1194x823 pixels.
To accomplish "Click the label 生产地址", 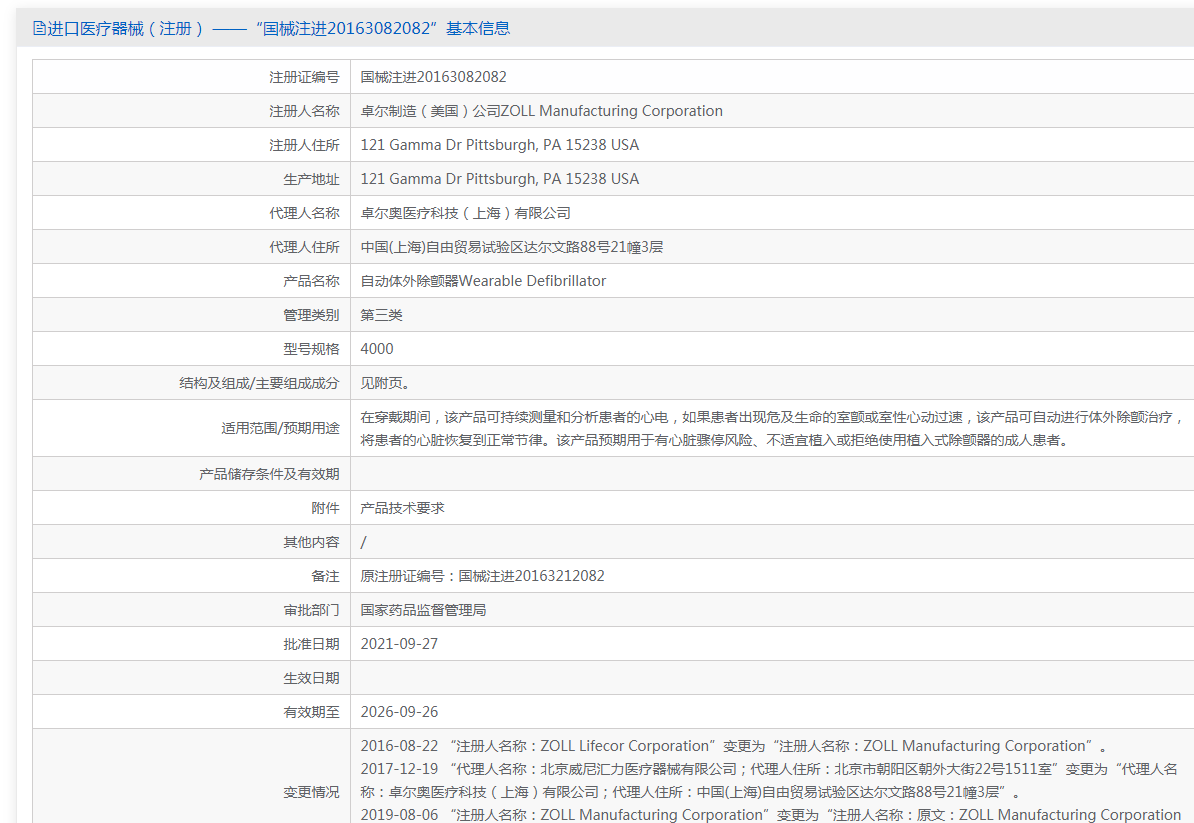I will click(311, 179).
